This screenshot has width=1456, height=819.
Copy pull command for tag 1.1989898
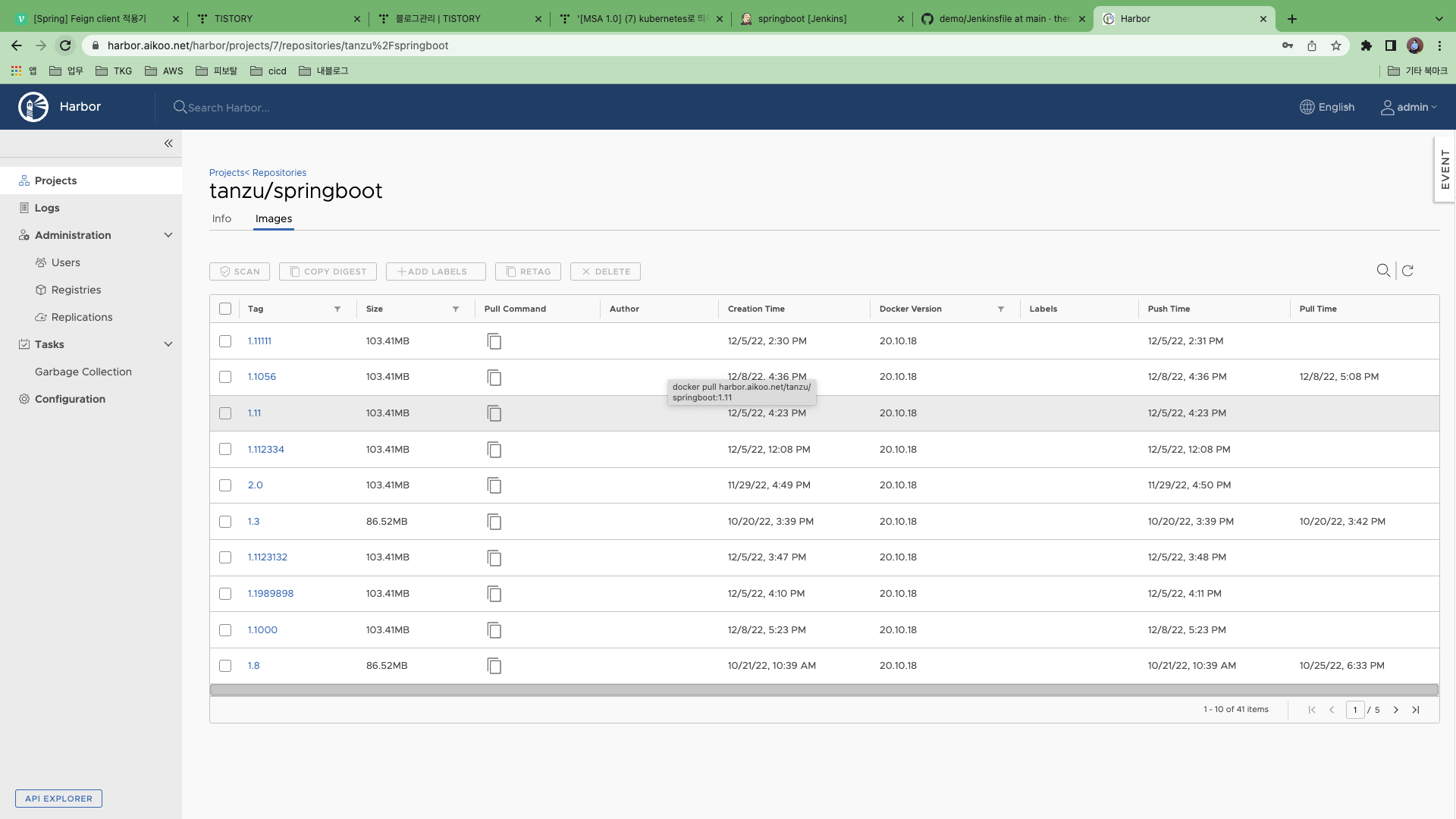pyautogui.click(x=494, y=594)
